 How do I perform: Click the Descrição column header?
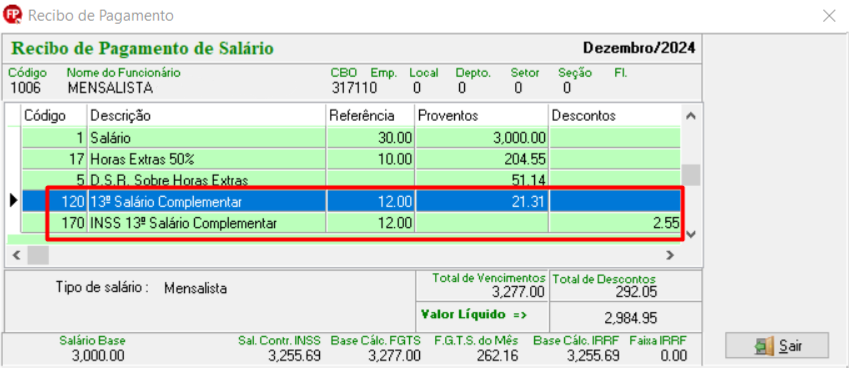coord(207,116)
